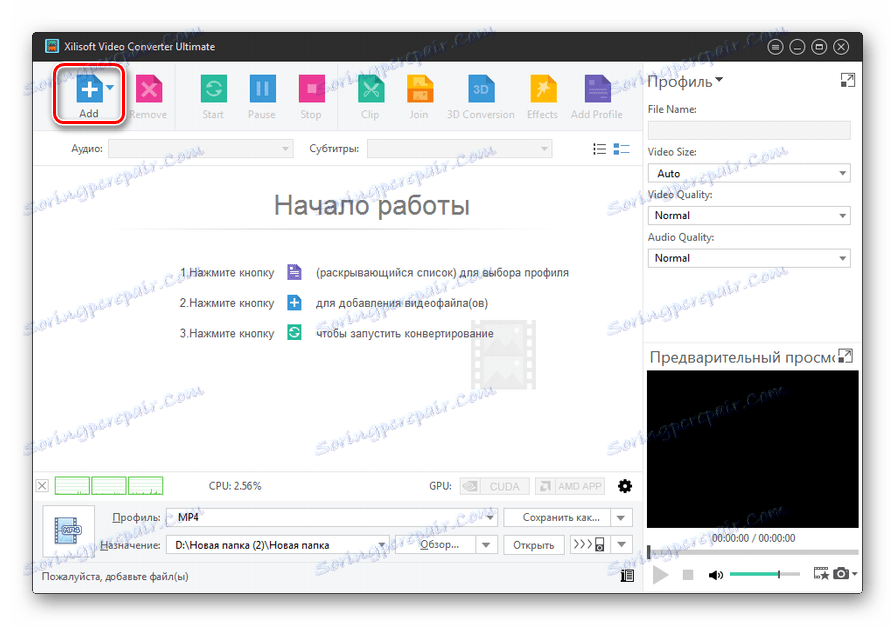This screenshot has height=626, width=895.
Task: Switch to plain list view icon
Action: [599, 149]
